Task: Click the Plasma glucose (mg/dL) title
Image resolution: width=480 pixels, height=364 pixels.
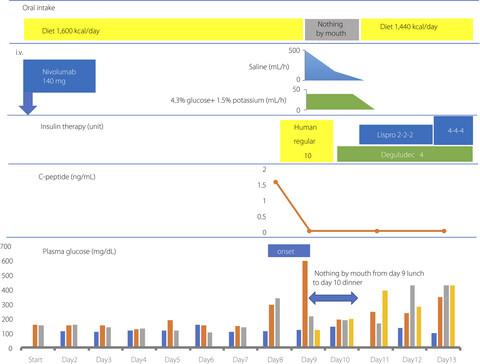Action: click(79, 251)
